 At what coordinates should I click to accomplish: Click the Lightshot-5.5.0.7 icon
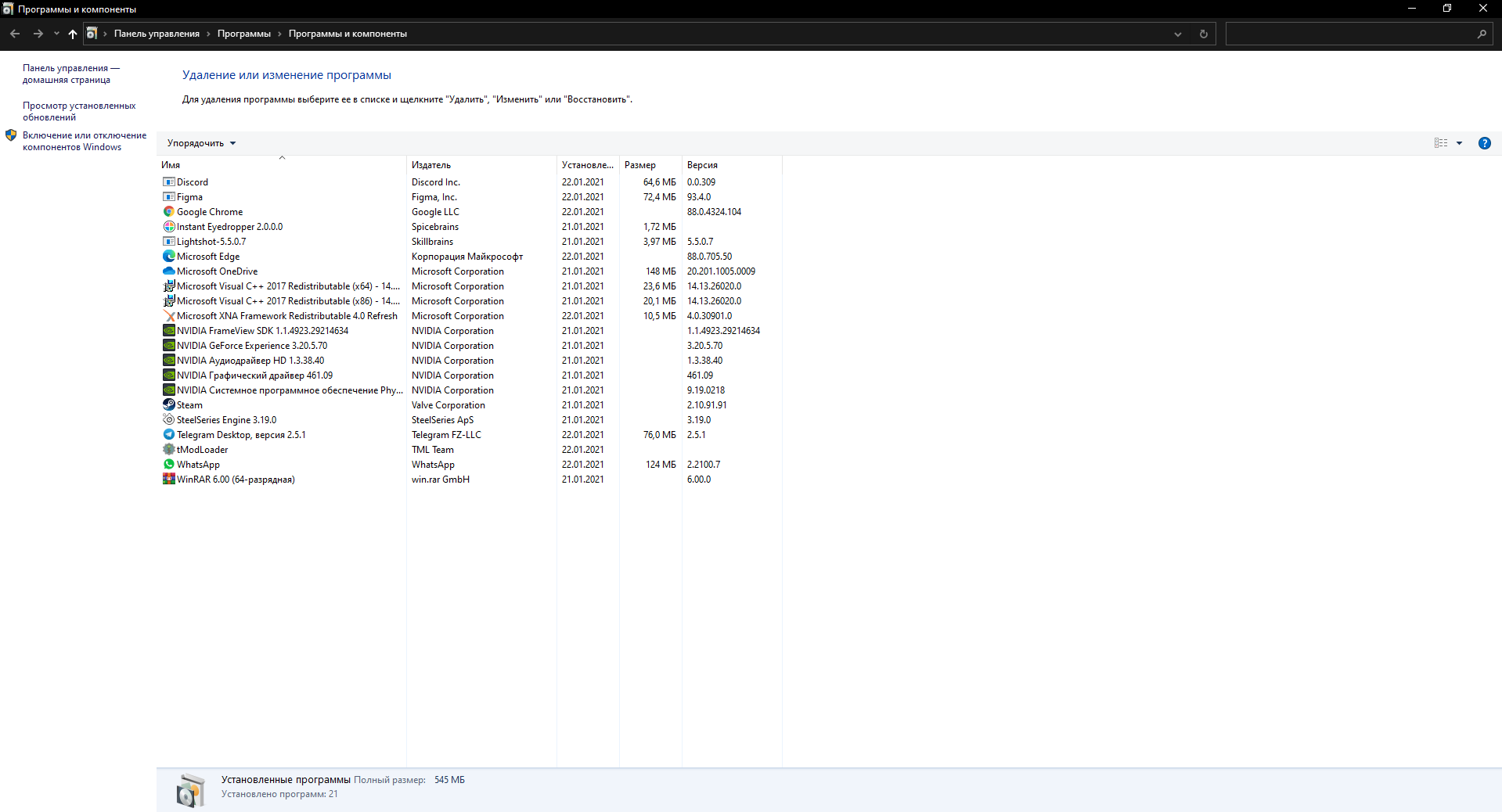pos(168,242)
